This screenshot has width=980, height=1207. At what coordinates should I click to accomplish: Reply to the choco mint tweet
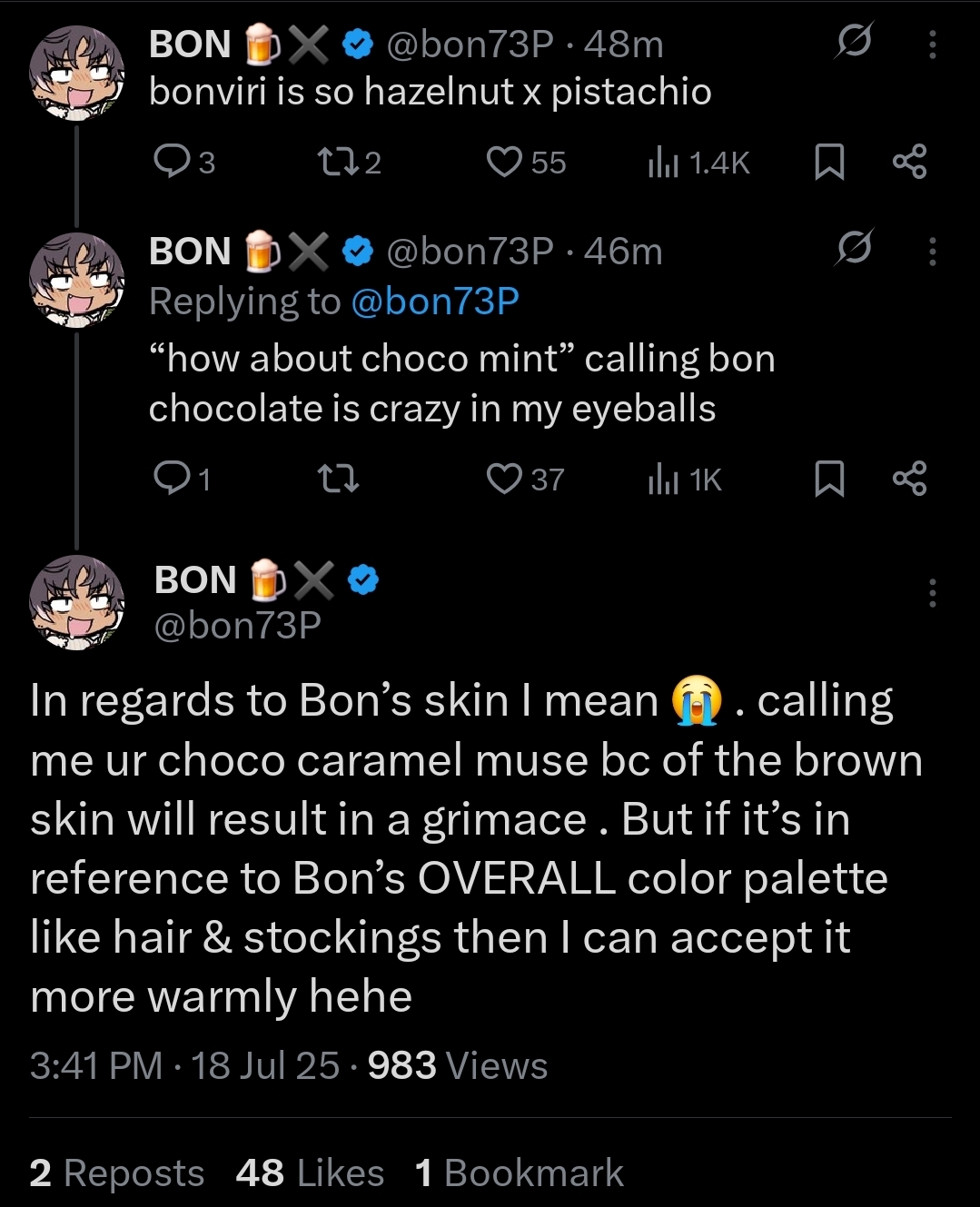click(x=170, y=478)
